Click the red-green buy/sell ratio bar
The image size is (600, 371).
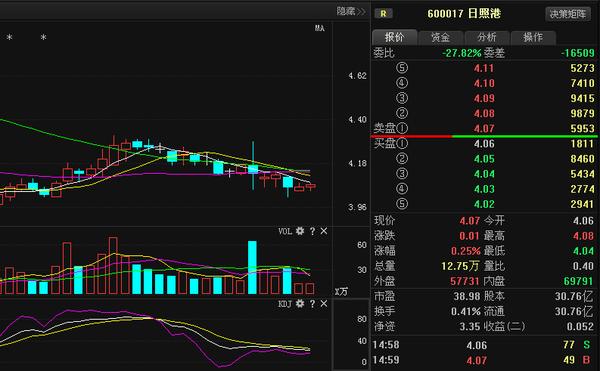484,136
